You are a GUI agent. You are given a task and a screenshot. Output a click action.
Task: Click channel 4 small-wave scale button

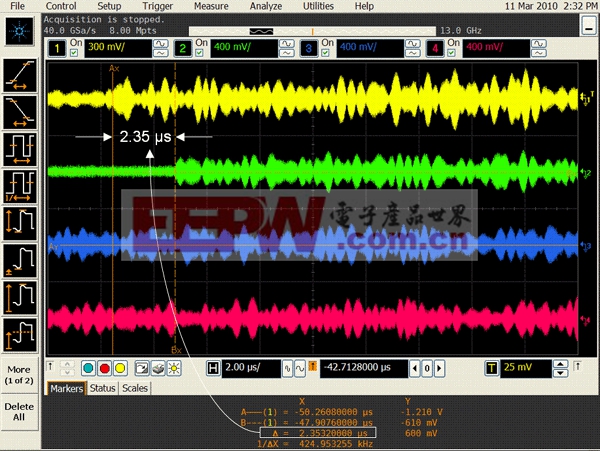click(538, 53)
